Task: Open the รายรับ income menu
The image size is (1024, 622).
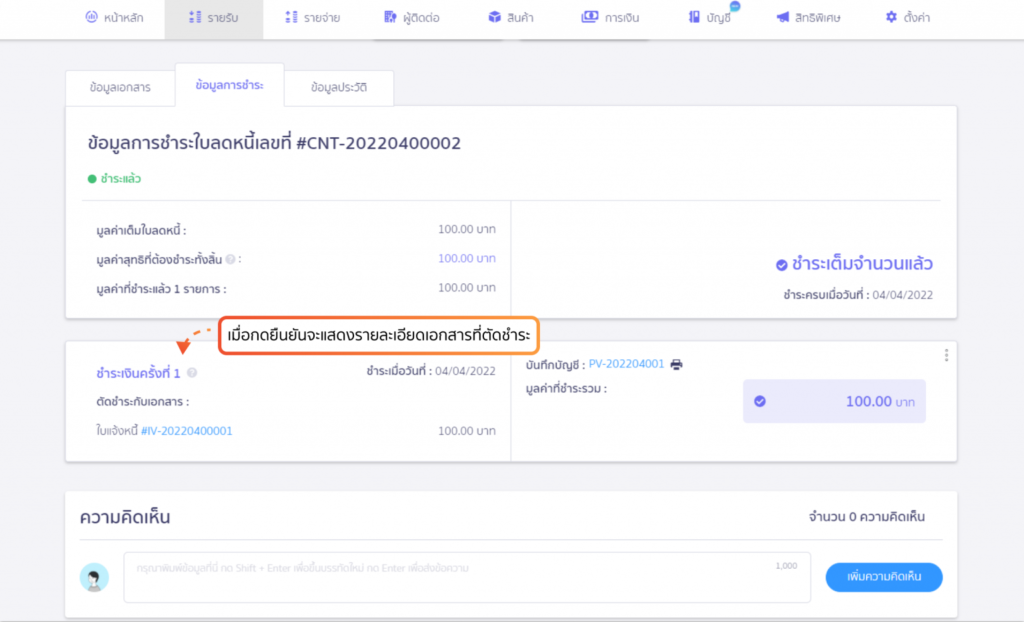Action: pos(214,18)
